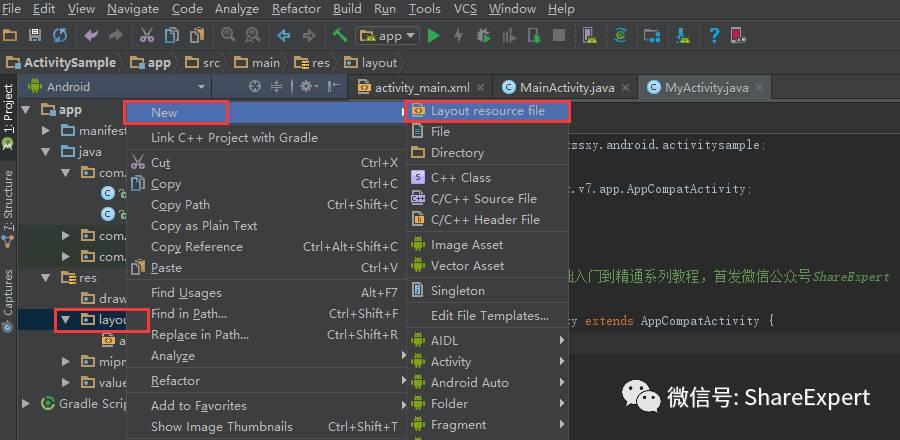Run the app with green play button

tap(433, 36)
